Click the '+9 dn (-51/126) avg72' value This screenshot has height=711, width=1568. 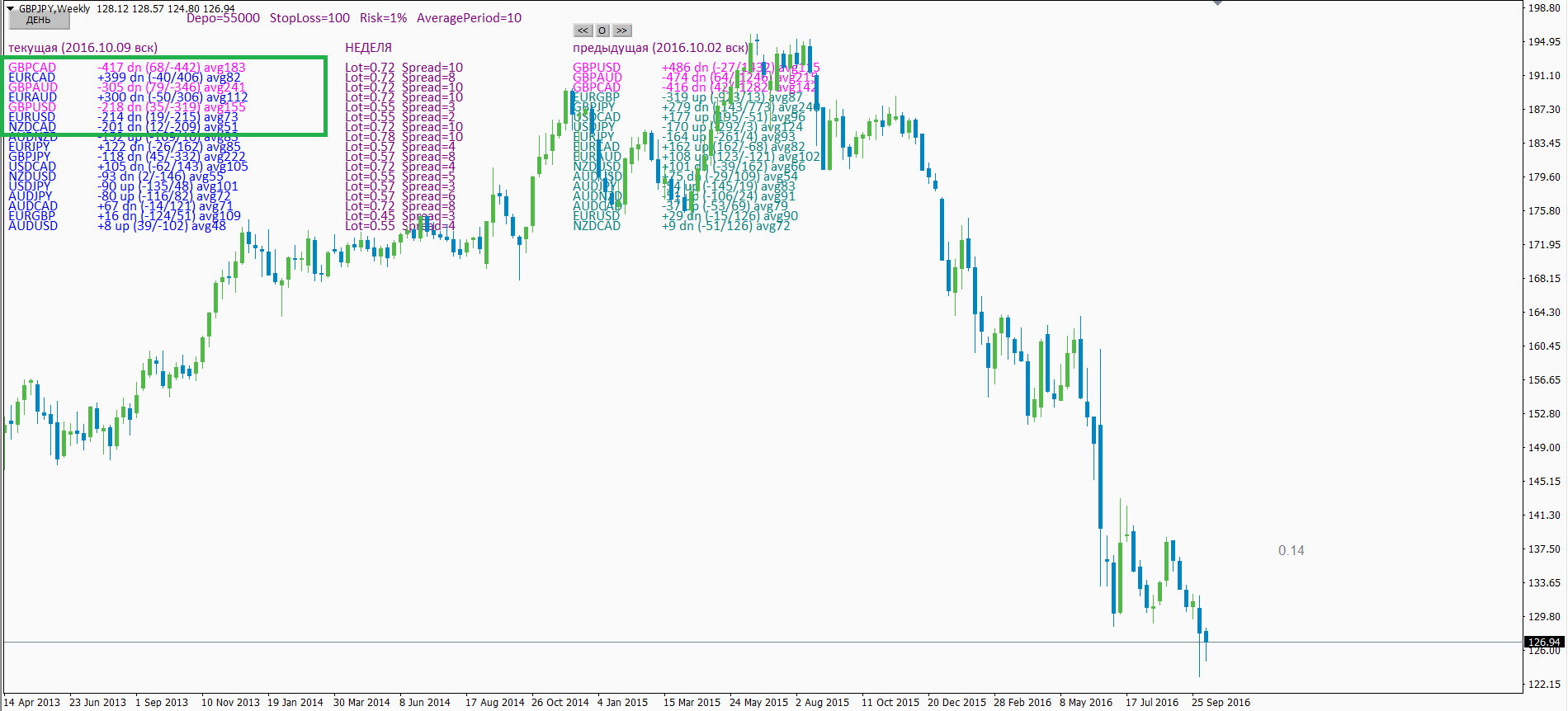(x=726, y=226)
